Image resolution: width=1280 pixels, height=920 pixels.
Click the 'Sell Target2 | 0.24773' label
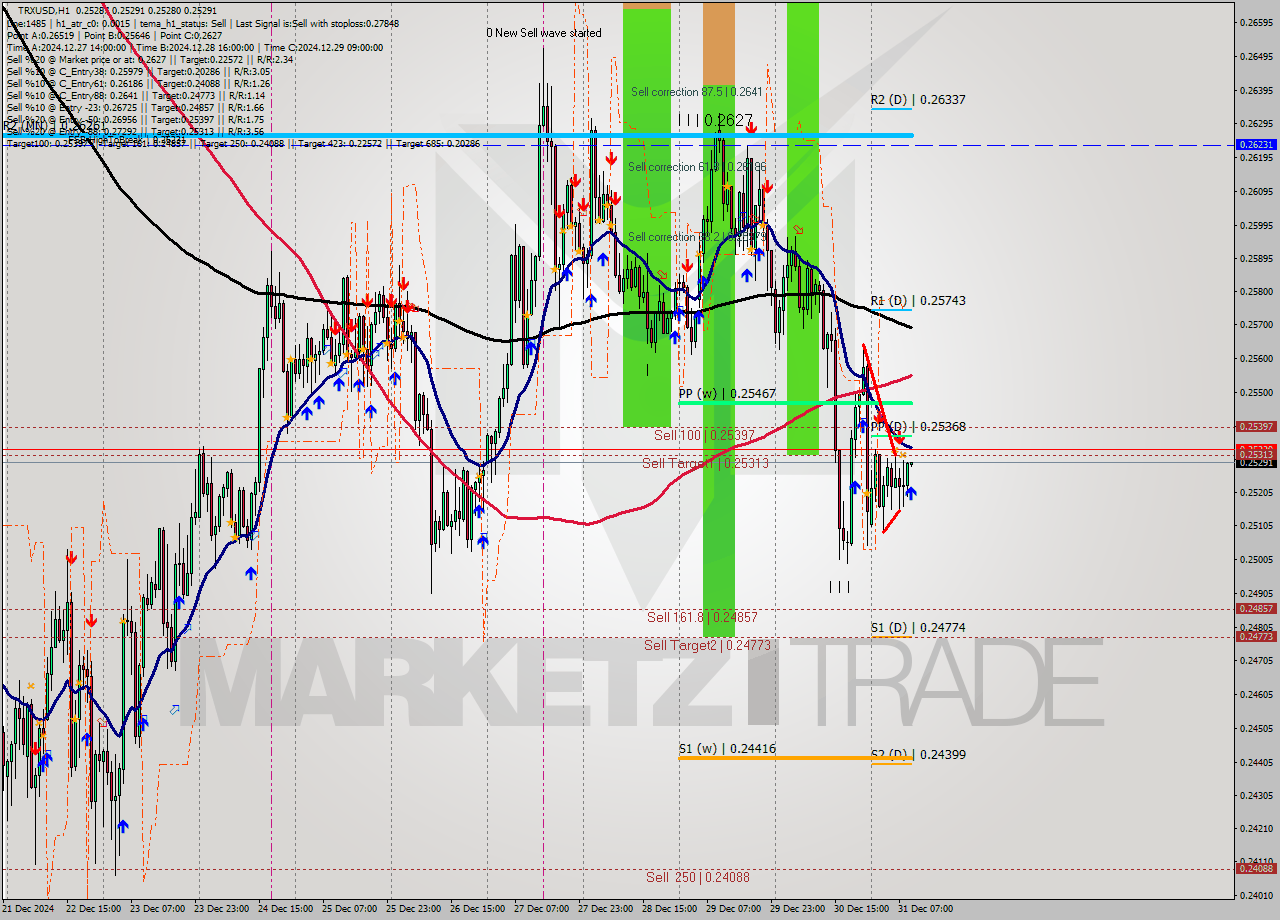707,645
